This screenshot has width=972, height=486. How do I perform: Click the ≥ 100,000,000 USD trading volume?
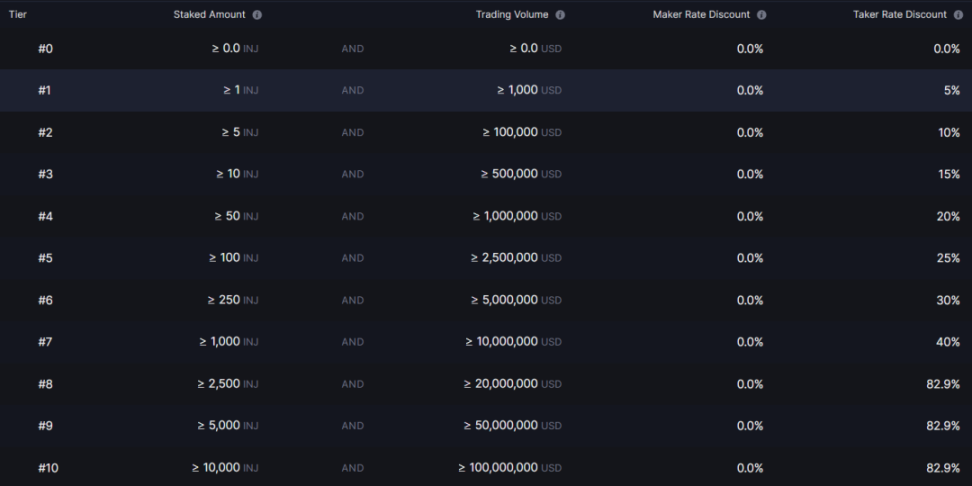509,468
